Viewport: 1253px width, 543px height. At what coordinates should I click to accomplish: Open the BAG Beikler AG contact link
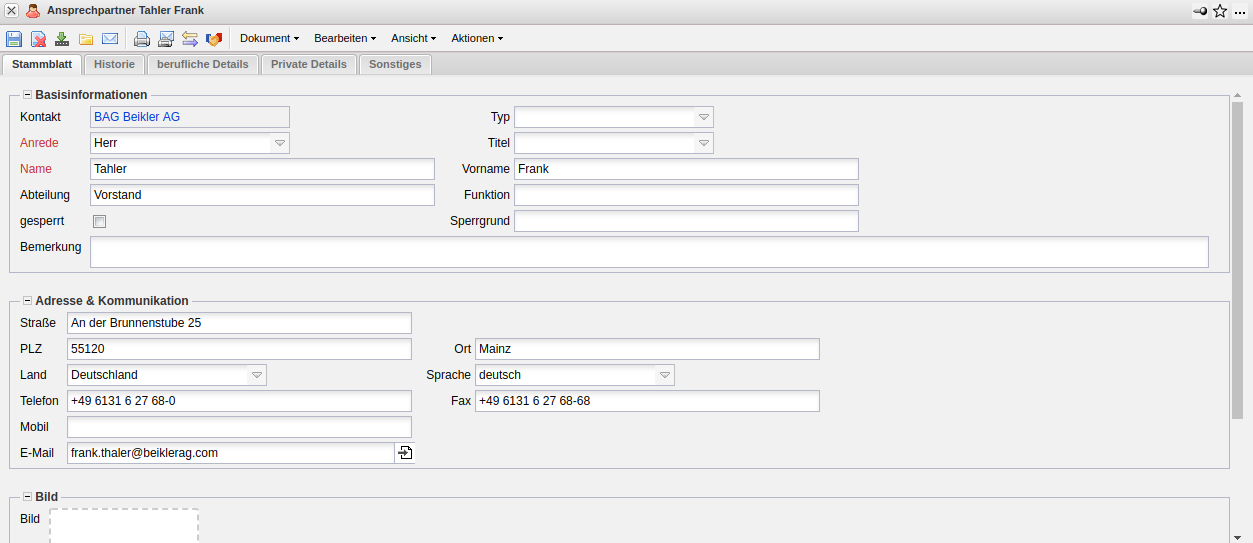pyautogui.click(x=137, y=117)
